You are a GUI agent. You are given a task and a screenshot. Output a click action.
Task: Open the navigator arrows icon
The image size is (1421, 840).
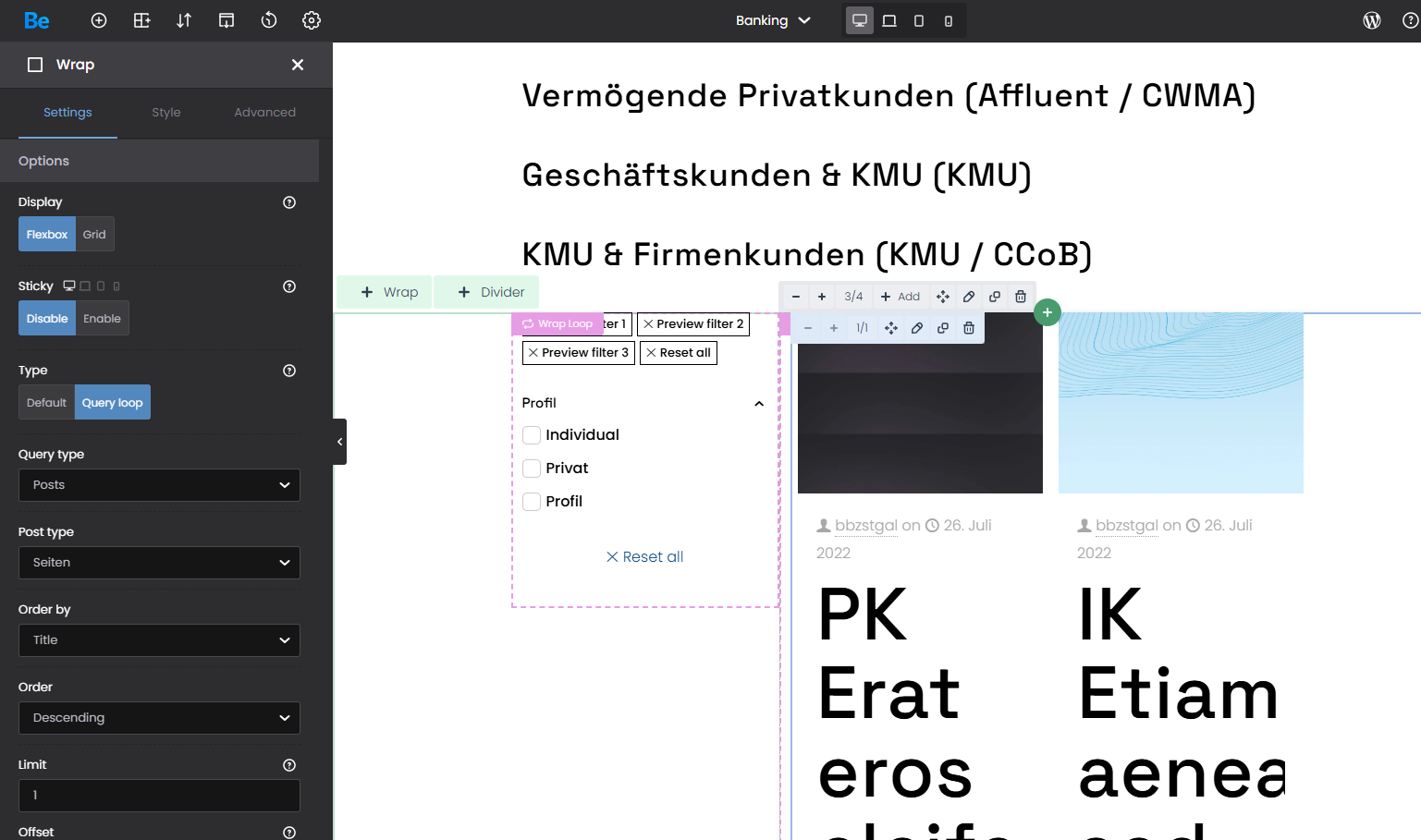pyautogui.click(x=184, y=20)
